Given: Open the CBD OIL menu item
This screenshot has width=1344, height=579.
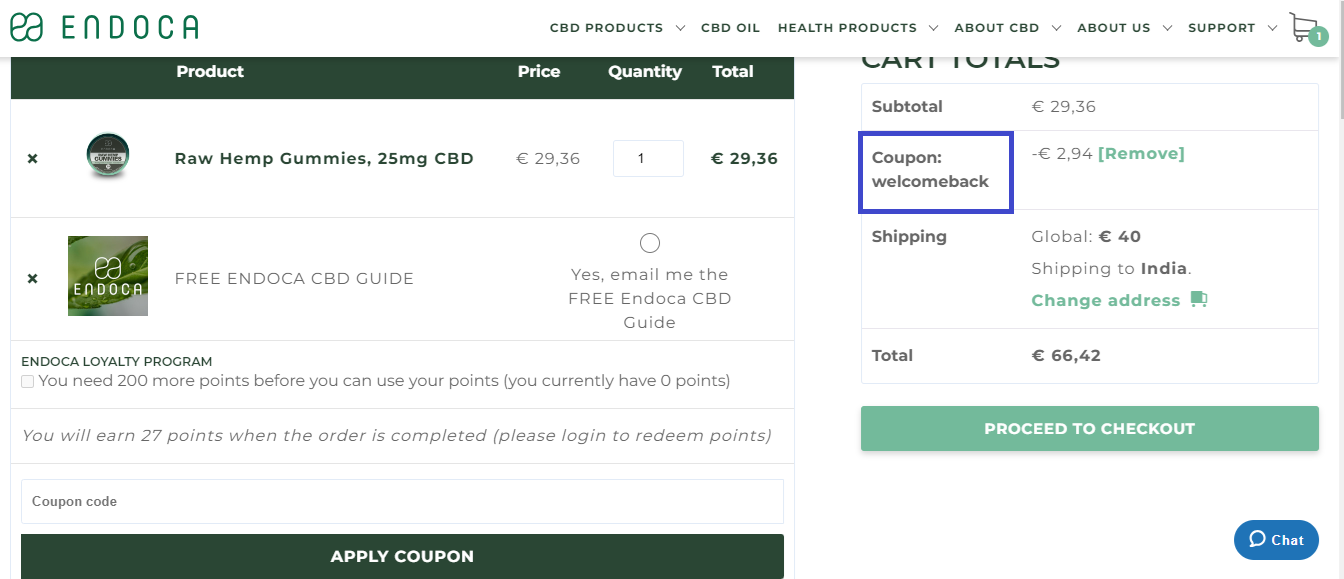Looking at the screenshot, I should 731,27.
